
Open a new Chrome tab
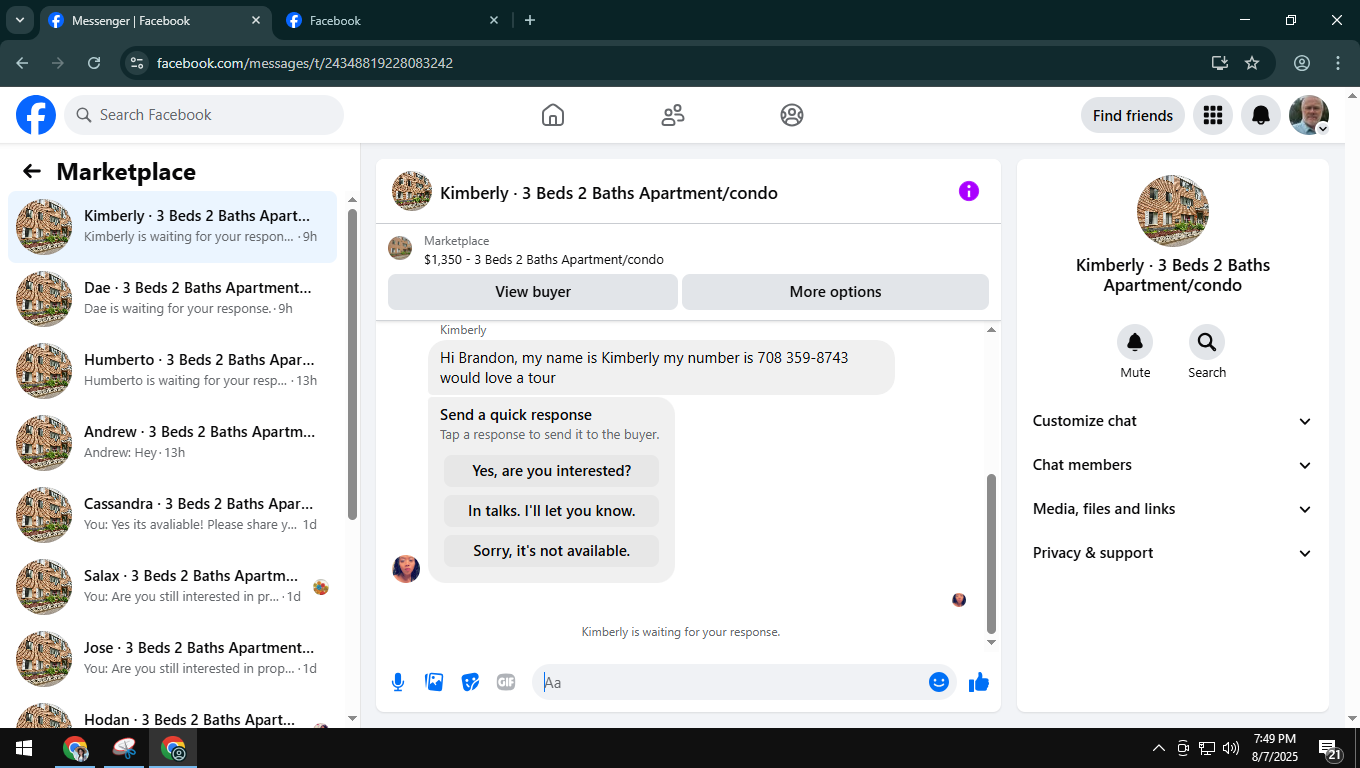(530, 20)
